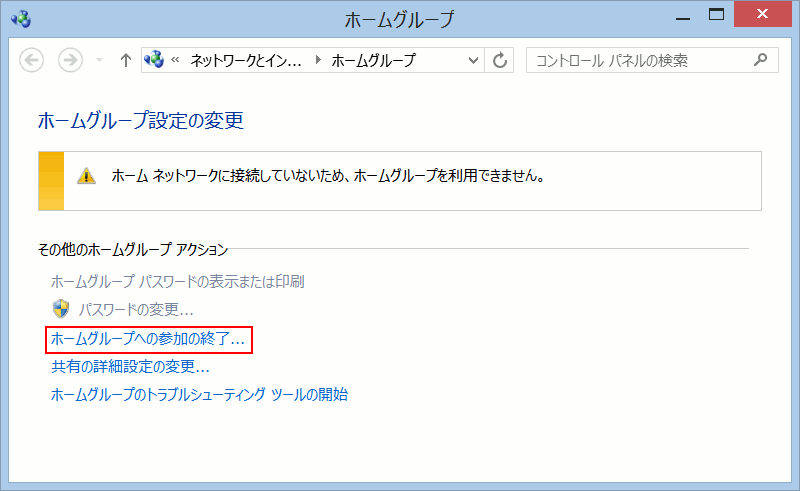This screenshot has width=800, height=491.
Task: Navigate to ネットワークとイン... breadcrumb
Action: (x=245, y=60)
